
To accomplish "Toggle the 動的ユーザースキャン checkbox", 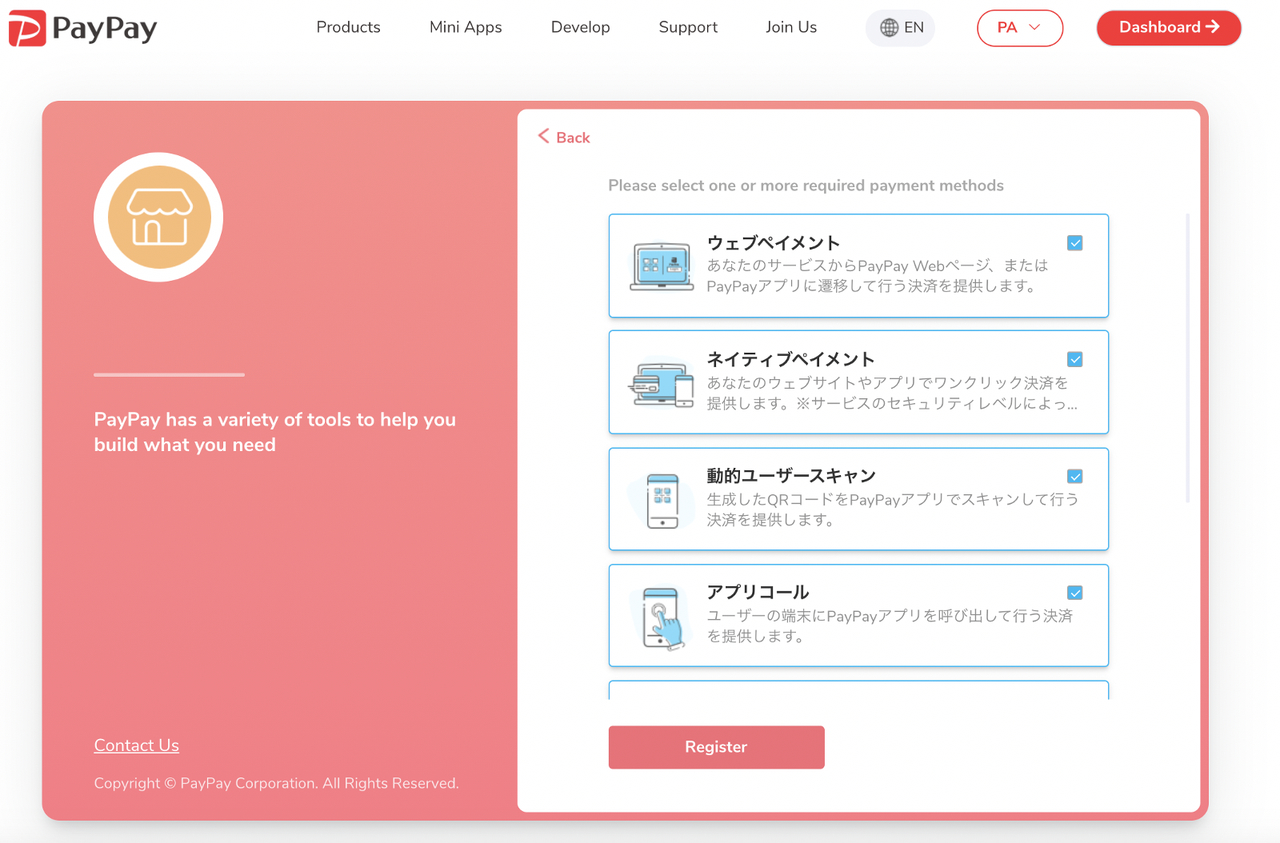I will (x=1075, y=477).
